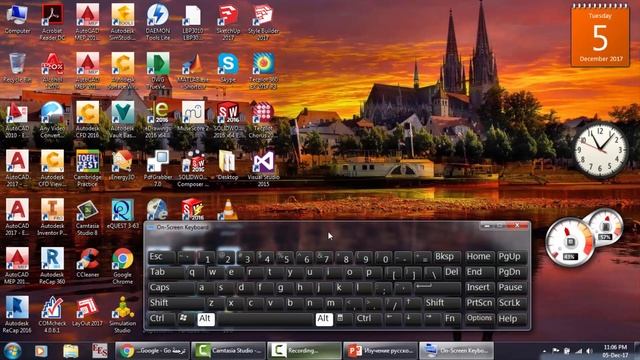Switch to On-Screen Keyboard taskbar button

click(456, 351)
